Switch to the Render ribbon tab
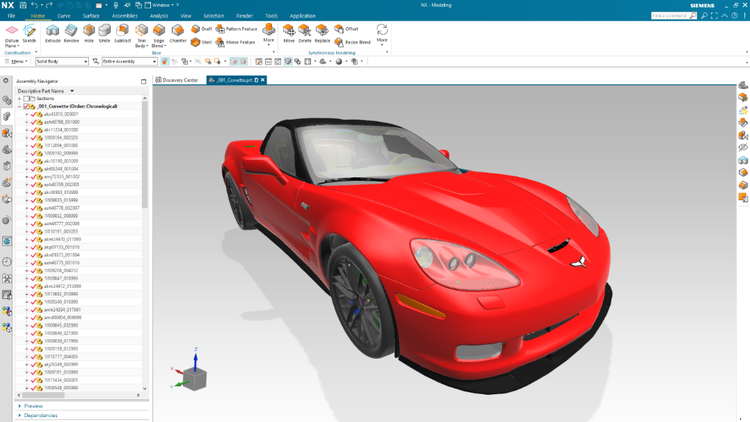This screenshot has height=422, width=750. [x=244, y=16]
